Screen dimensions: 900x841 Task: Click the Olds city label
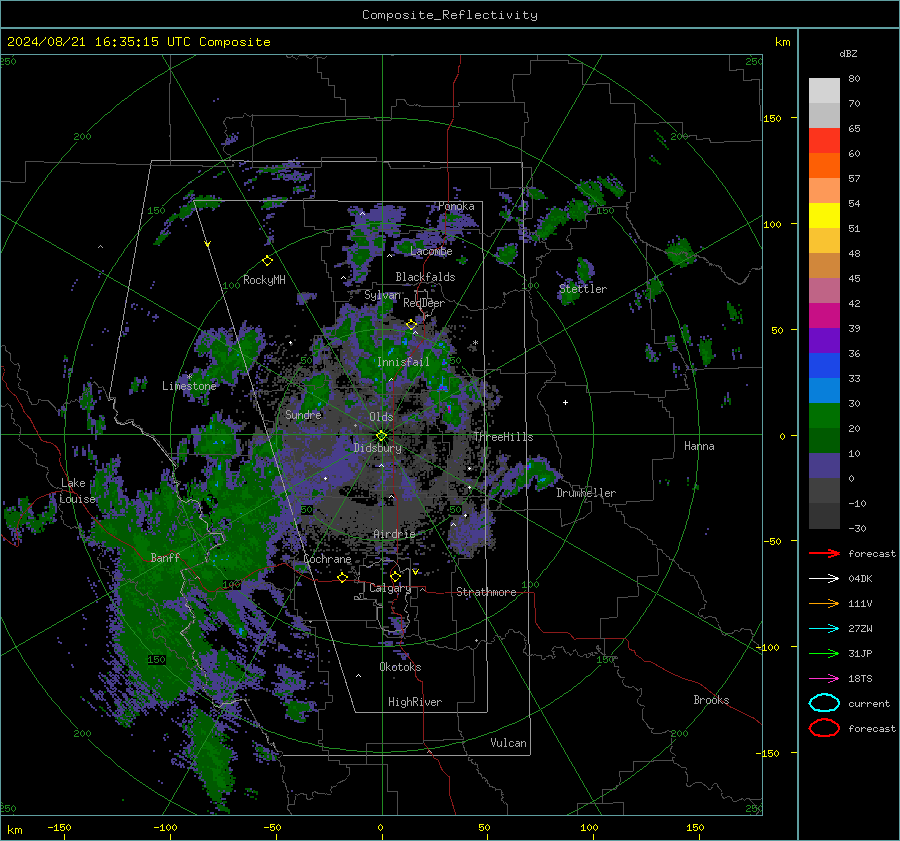(381, 417)
